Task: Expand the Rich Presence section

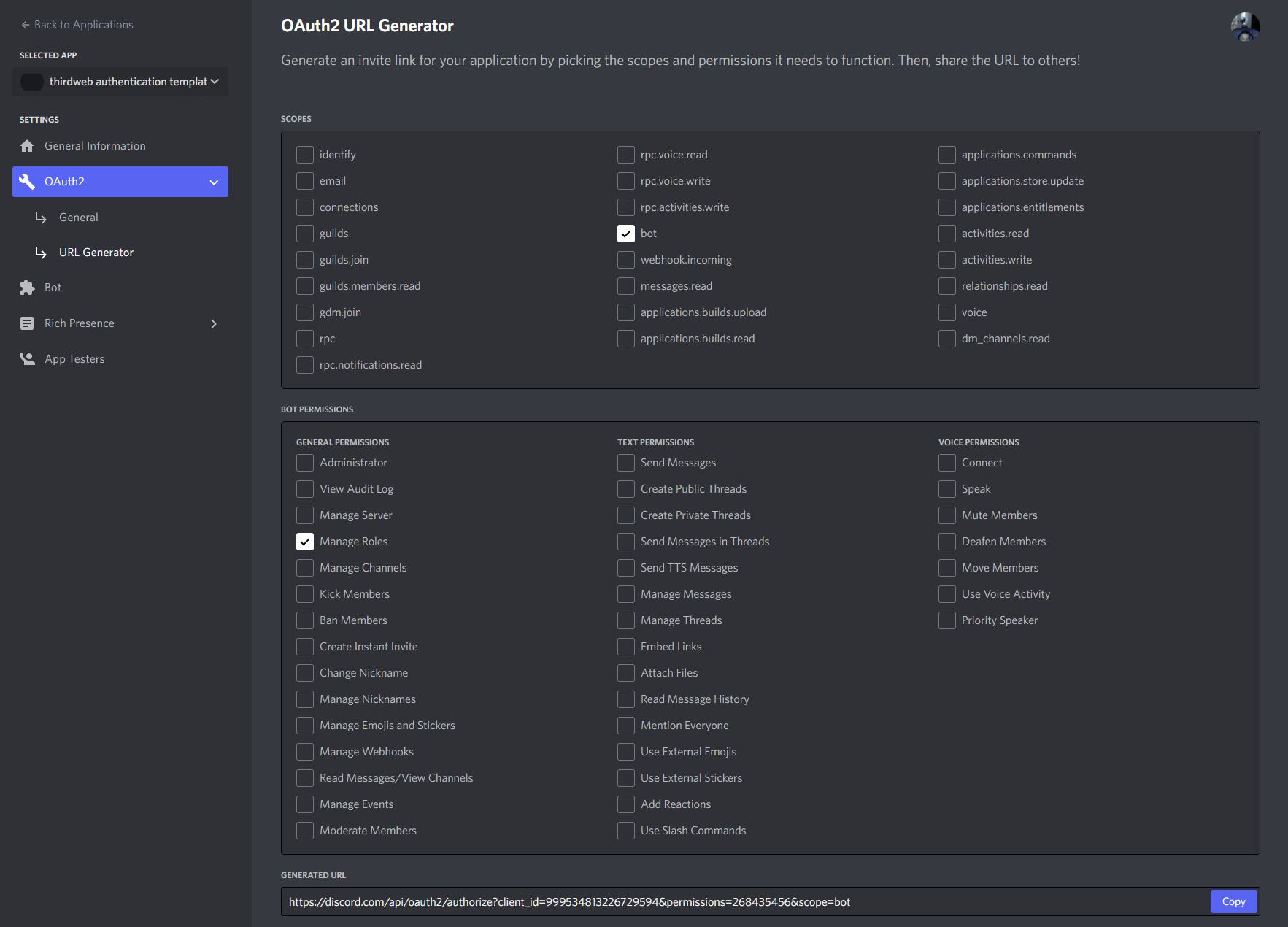Action: tap(214, 323)
